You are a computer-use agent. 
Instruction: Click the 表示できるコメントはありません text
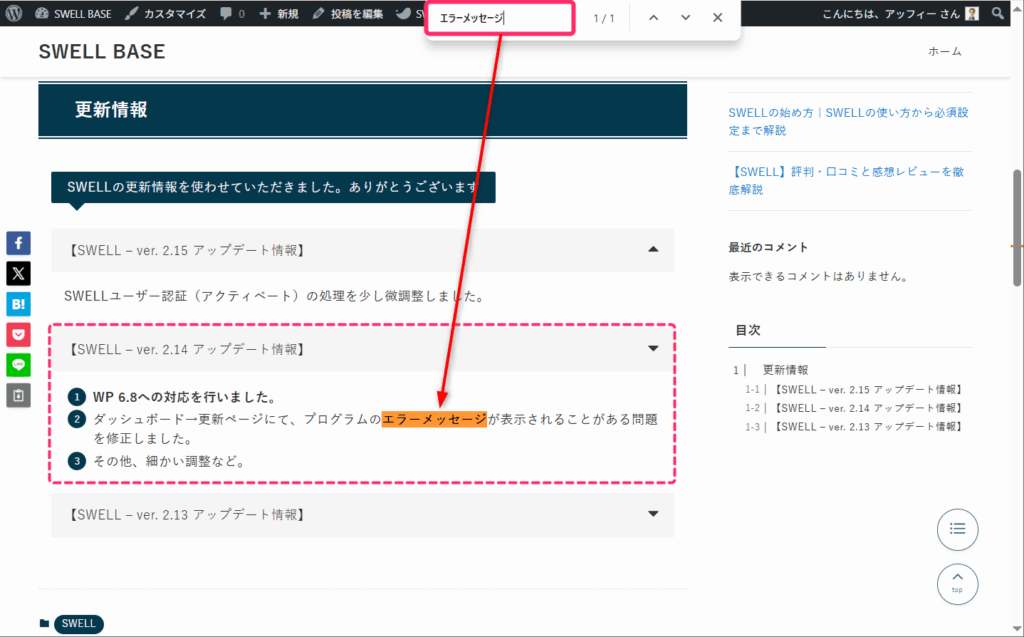(819, 276)
